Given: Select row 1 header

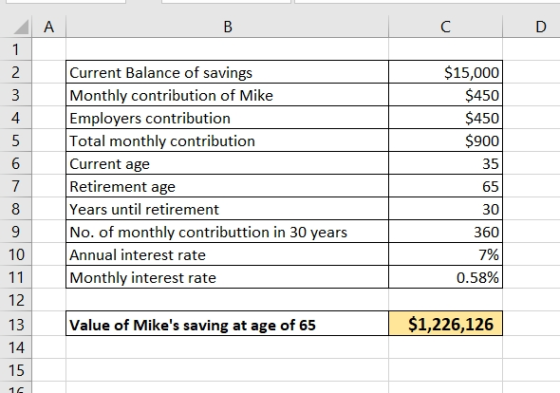Looking at the screenshot, I should 16,49.
